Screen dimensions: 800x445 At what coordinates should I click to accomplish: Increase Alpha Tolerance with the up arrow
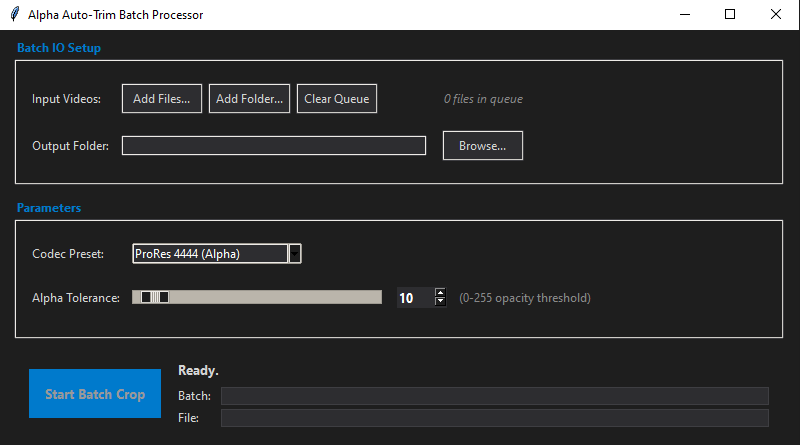coord(440,293)
